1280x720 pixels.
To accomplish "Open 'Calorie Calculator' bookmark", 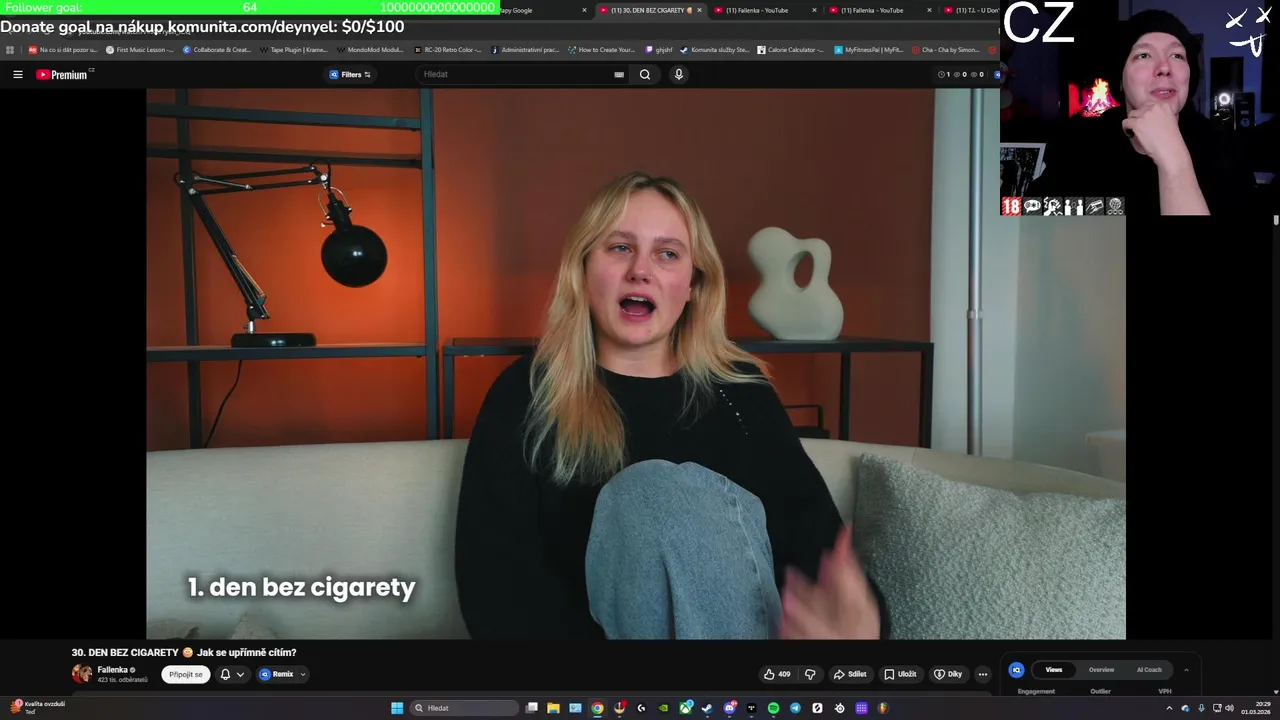I will tap(791, 49).
